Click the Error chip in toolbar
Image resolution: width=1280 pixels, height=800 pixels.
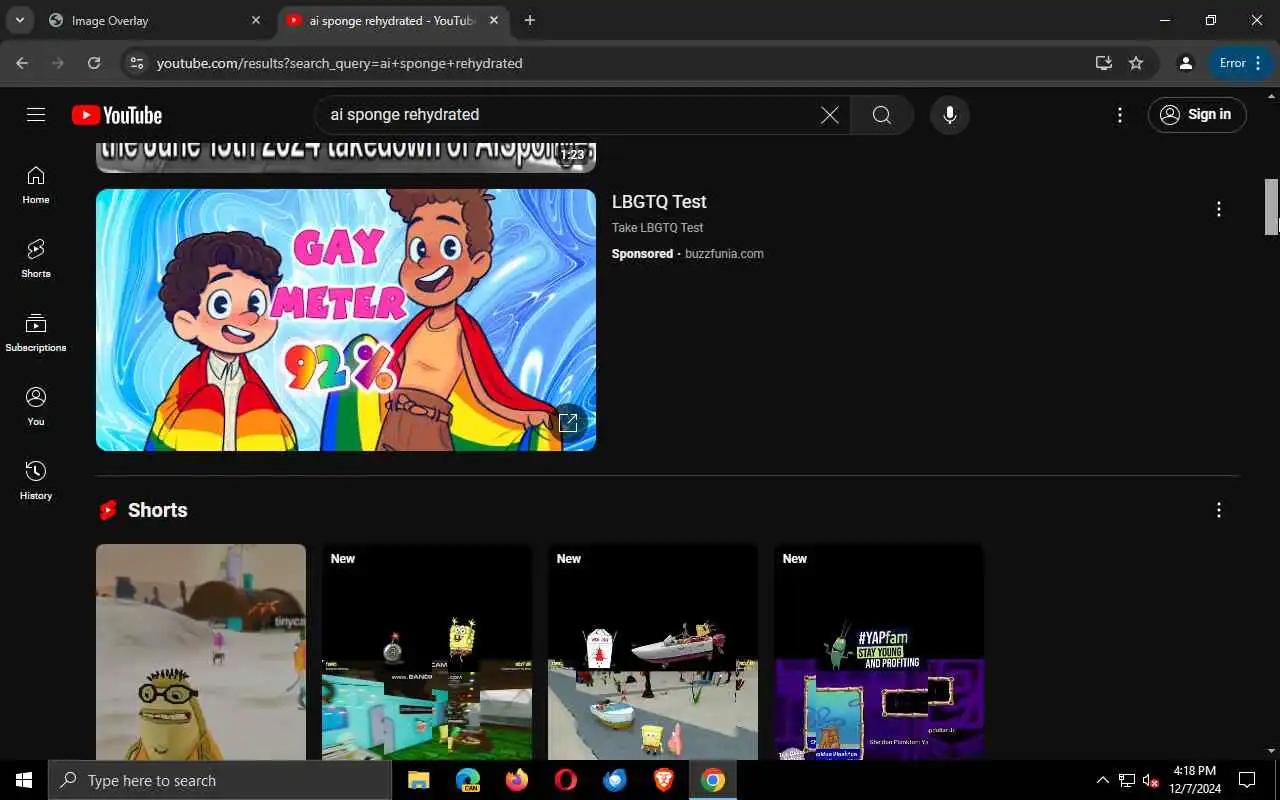[x=1241, y=63]
